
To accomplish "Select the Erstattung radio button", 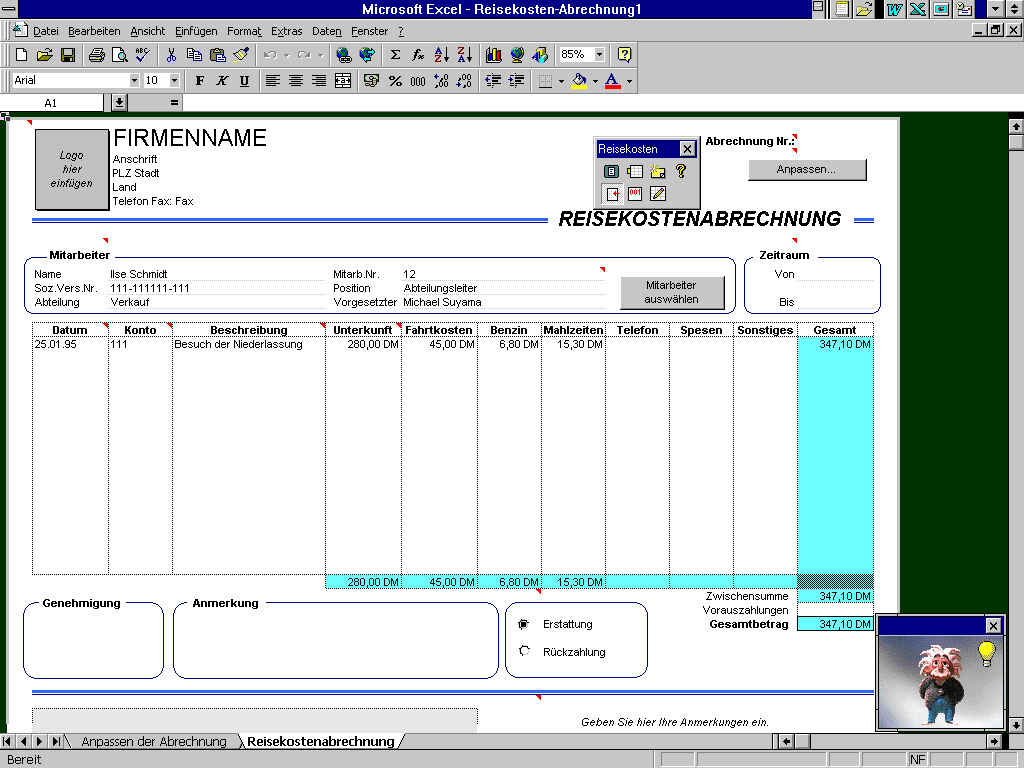I will pos(524,624).
